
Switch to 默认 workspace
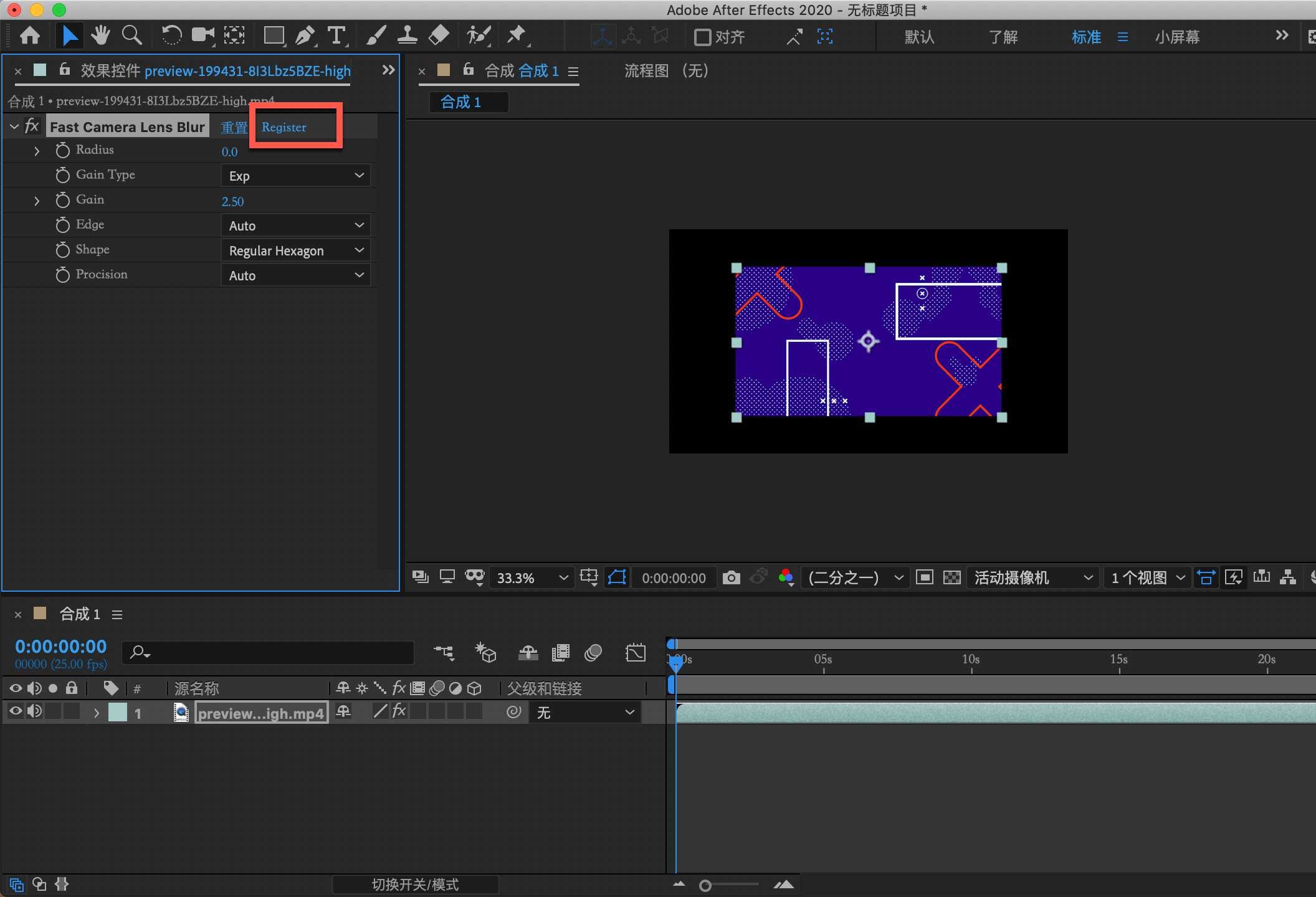click(919, 37)
